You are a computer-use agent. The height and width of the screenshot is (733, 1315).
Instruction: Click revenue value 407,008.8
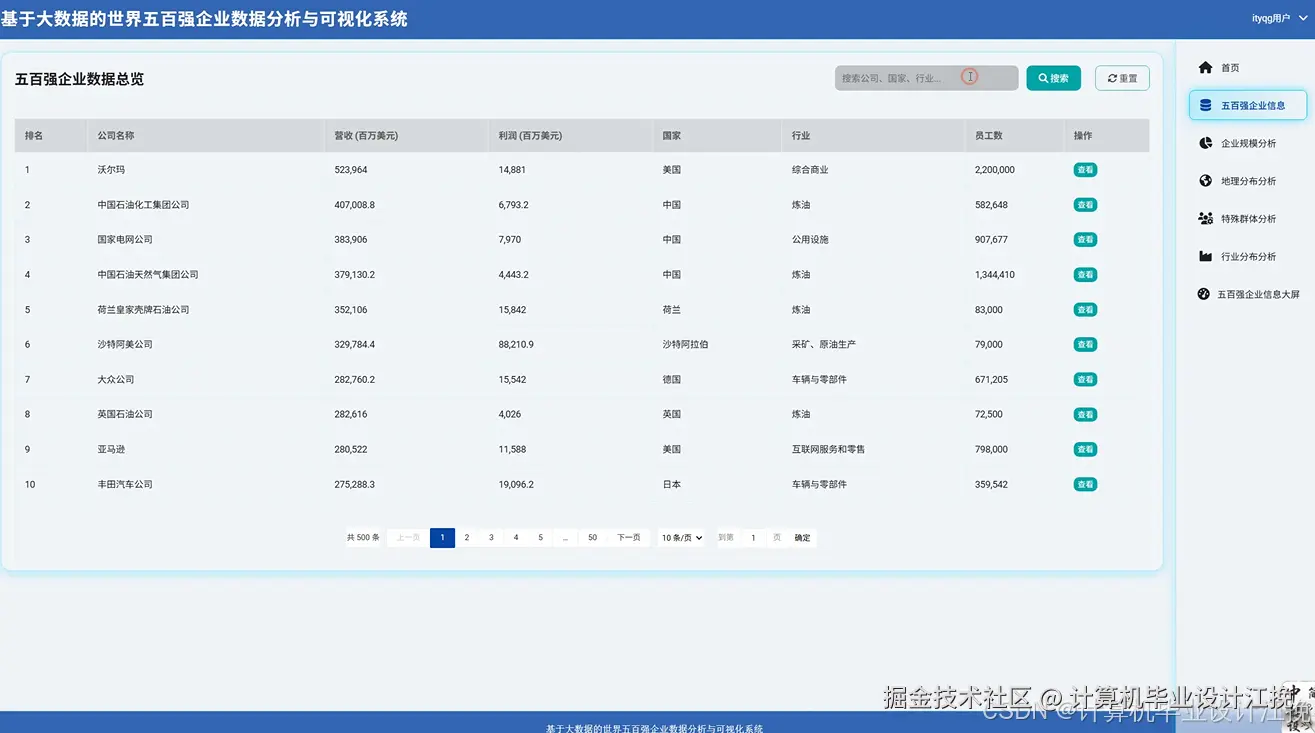point(355,205)
